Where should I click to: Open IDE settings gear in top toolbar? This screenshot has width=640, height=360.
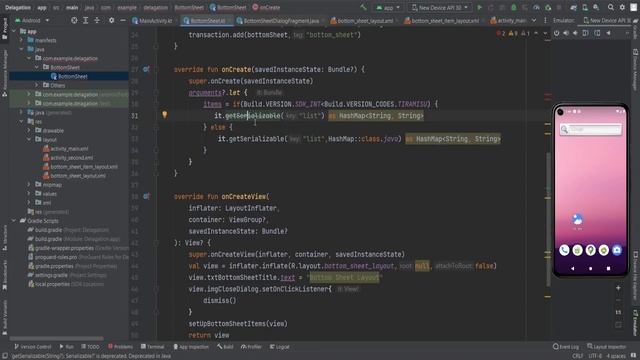click(622, 7)
